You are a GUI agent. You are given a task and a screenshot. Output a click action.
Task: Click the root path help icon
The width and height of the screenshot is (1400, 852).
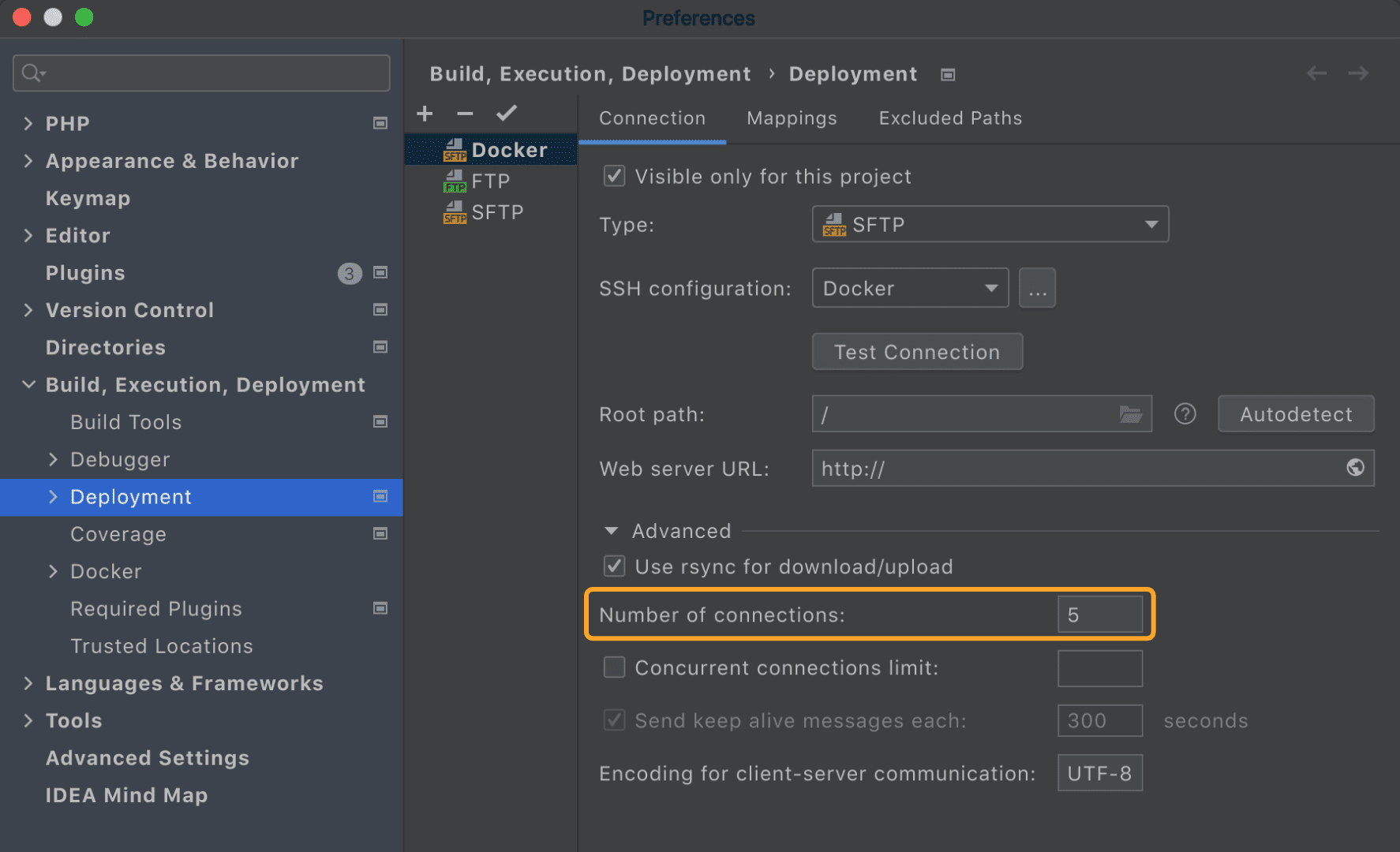click(1185, 413)
